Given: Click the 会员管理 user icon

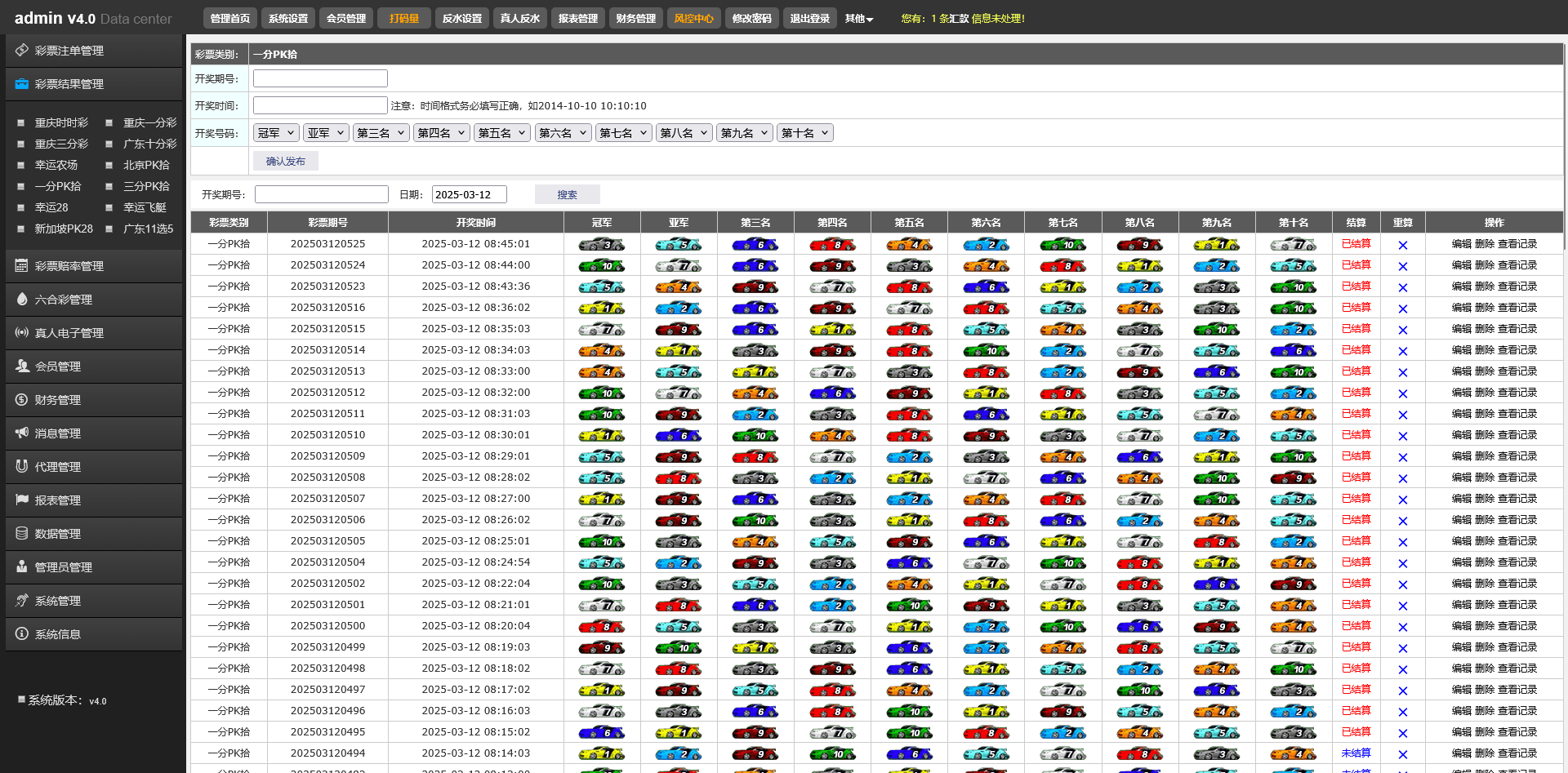Looking at the screenshot, I should click(22, 367).
